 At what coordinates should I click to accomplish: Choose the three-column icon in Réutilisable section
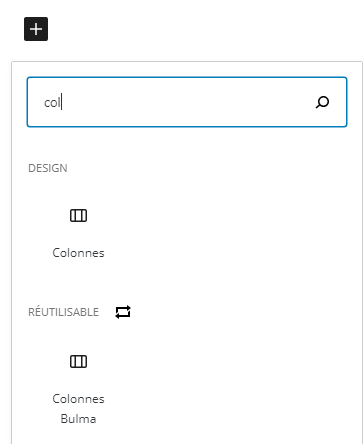78,361
